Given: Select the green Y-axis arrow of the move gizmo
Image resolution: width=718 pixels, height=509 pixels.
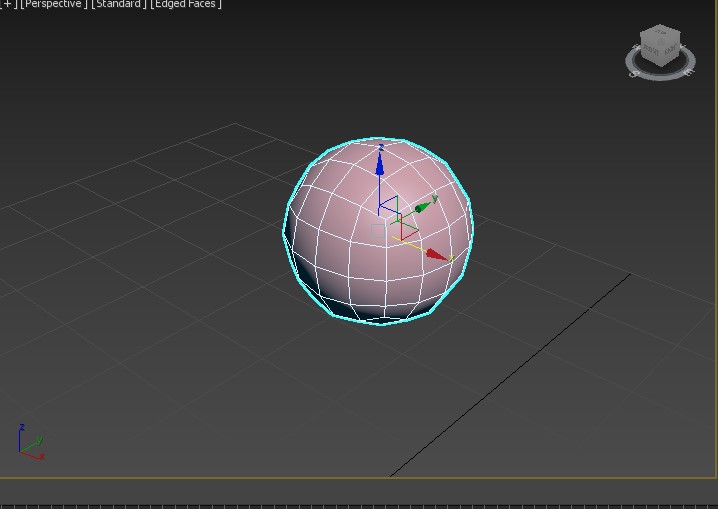Looking at the screenshot, I should click(424, 206).
